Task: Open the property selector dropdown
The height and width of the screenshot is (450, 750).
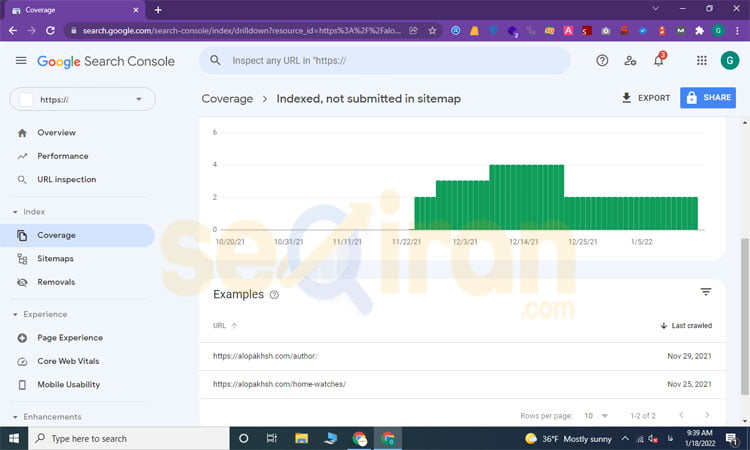Action: (82, 99)
